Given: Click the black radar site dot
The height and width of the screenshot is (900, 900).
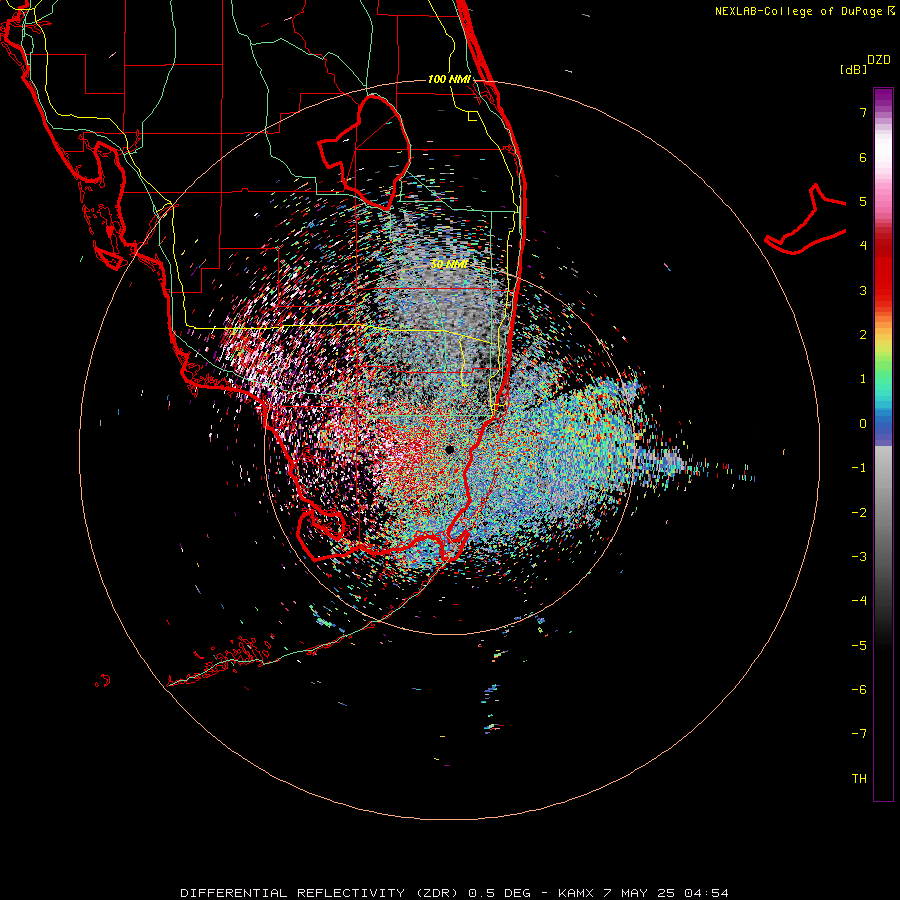Looking at the screenshot, I should [449, 449].
